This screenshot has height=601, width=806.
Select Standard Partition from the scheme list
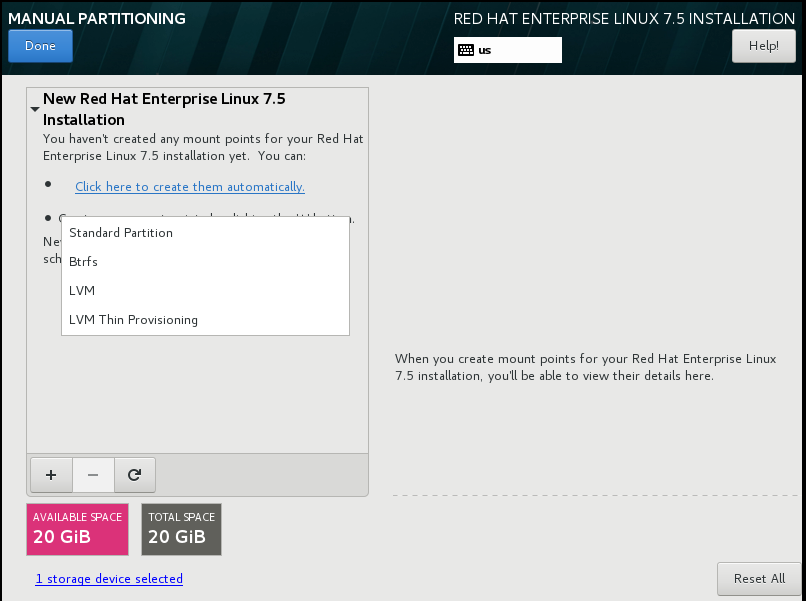click(x=205, y=233)
